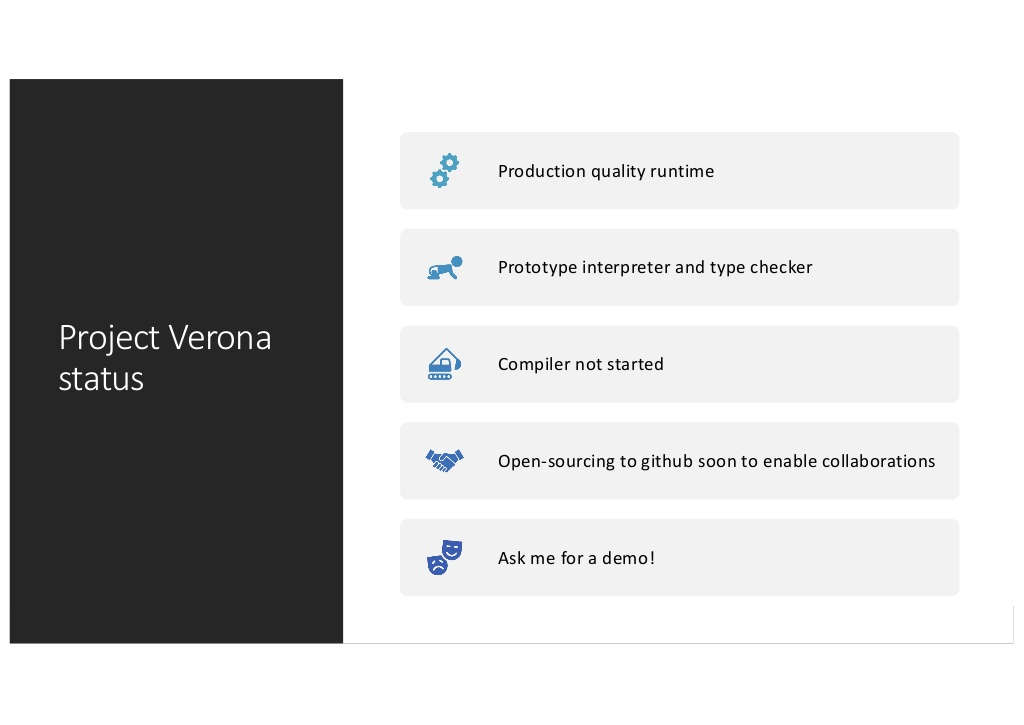Viewport: 1024px width, 725px height.
Task: Click the gears icon beside Production quality runtime
Action: click(x=444, y=171)
